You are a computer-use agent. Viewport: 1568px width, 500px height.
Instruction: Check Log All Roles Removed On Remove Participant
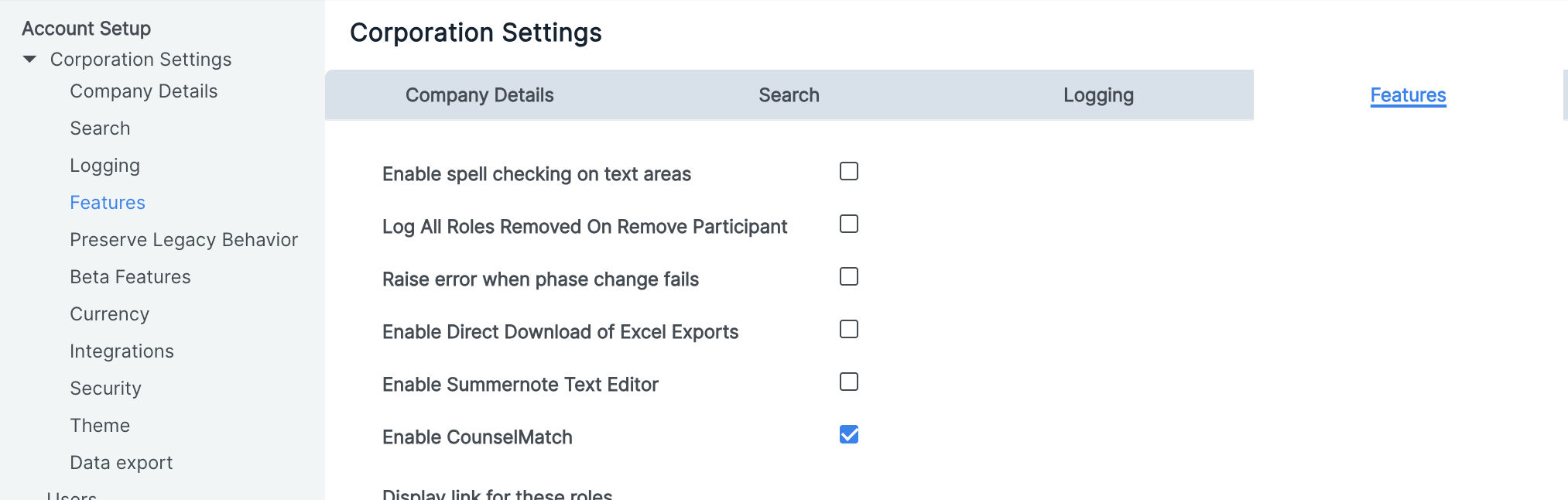849,224
